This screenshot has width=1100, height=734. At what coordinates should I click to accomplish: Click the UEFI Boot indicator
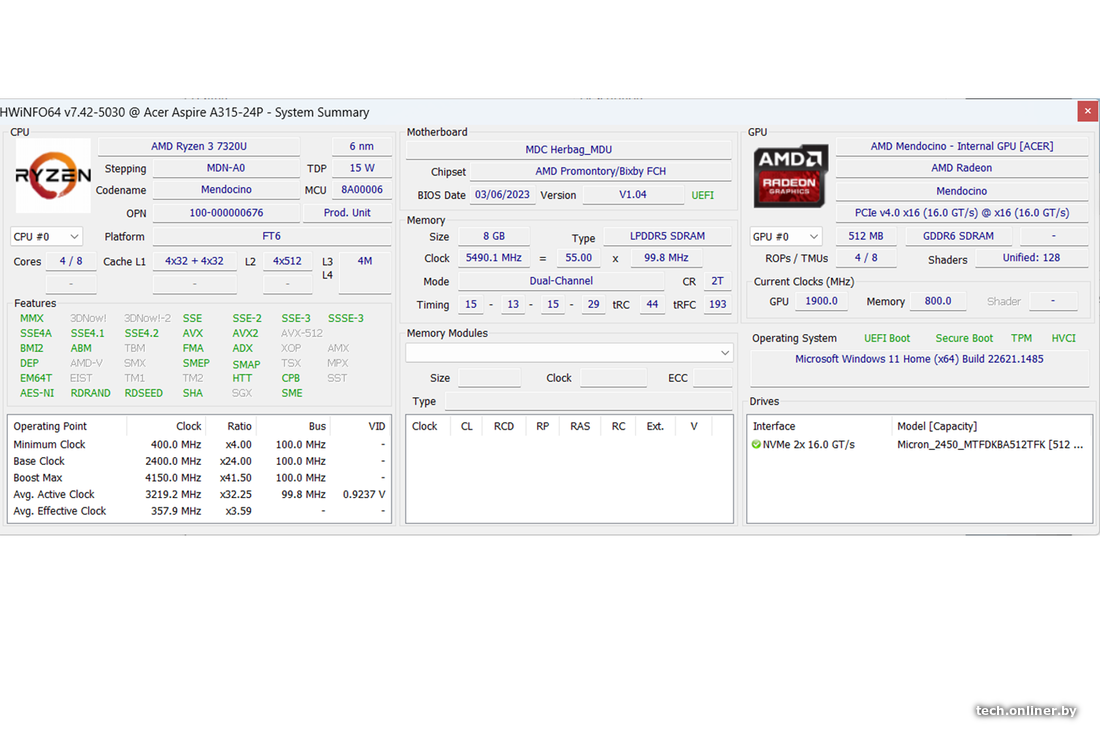887,338
